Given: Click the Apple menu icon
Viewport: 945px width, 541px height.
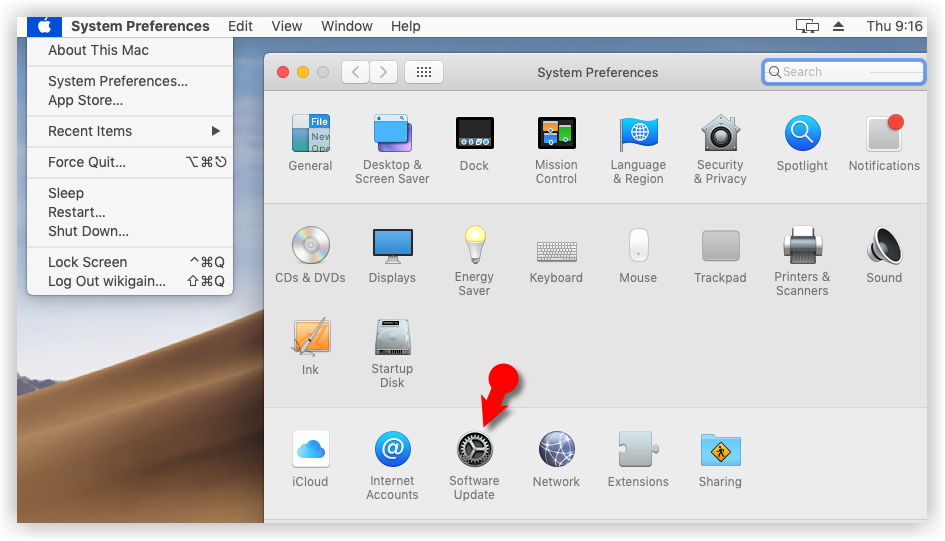Looking at the screenshot, I should coord(44,27).
